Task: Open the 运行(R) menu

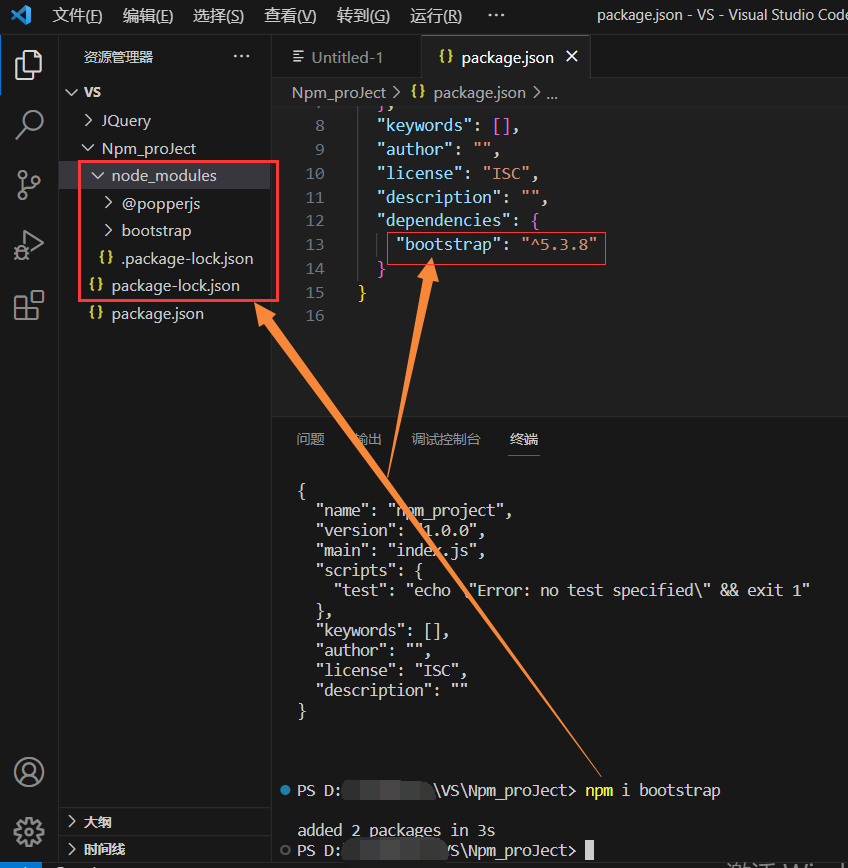Action: tap(436, 16)
